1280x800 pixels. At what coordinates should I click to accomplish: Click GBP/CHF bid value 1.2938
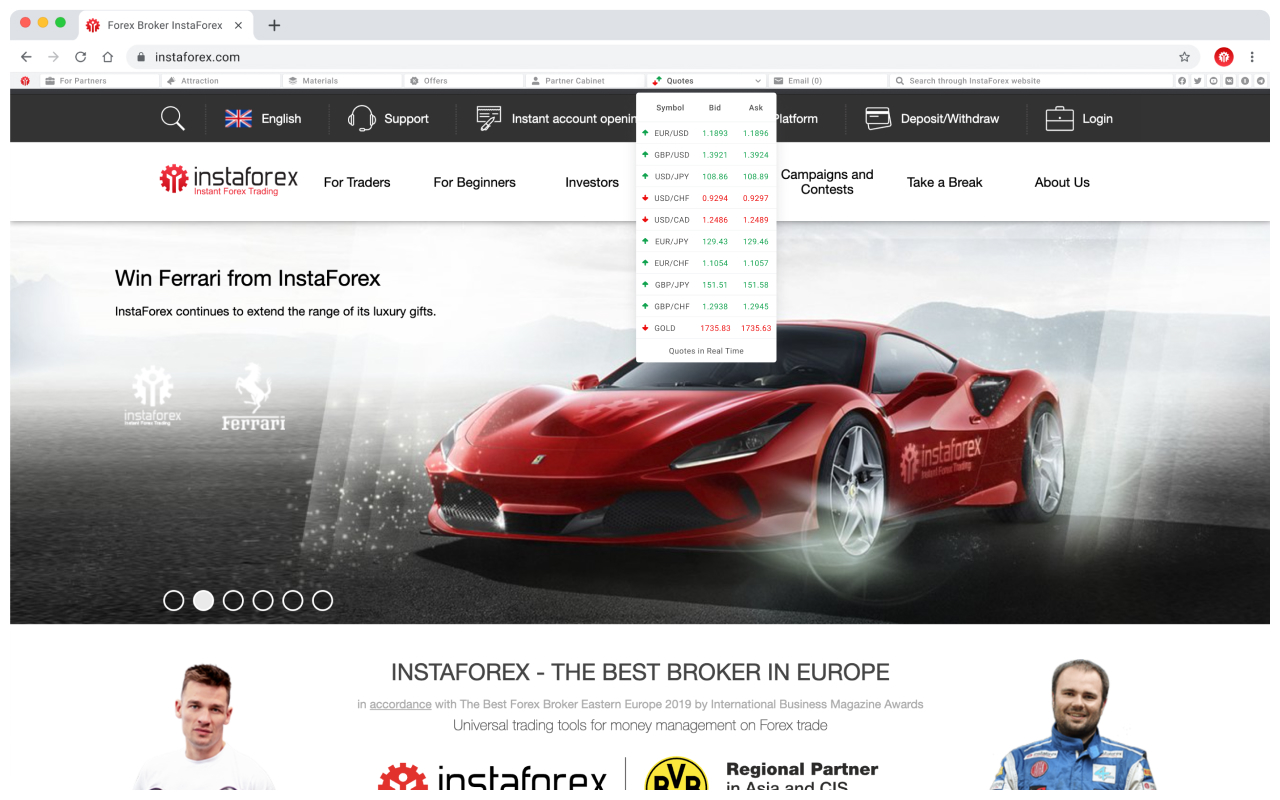tap(715, 307)
